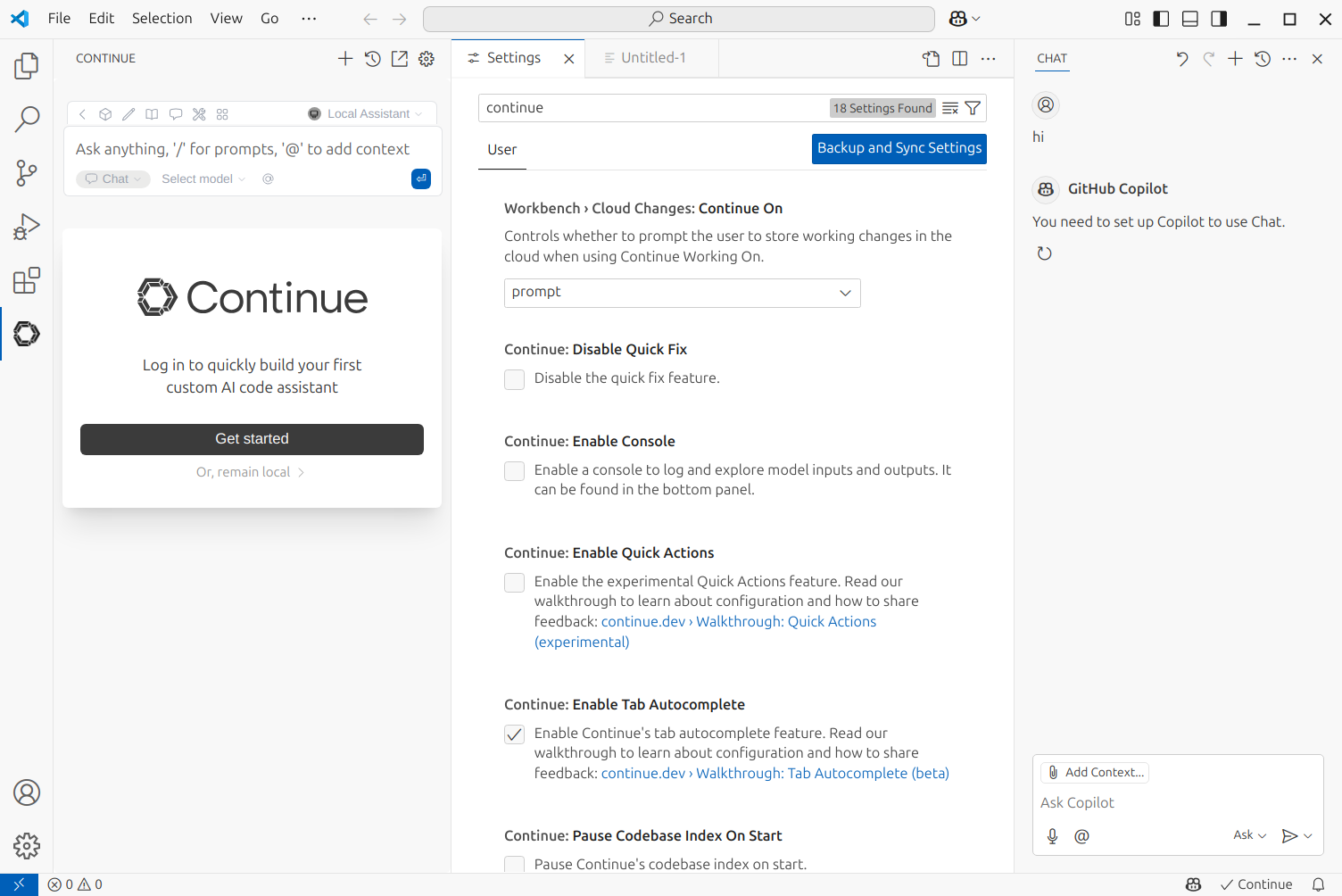Toggle the primary side bar layout button
The width and height of the screenshot is (1342, 896).
[1161, 19]
